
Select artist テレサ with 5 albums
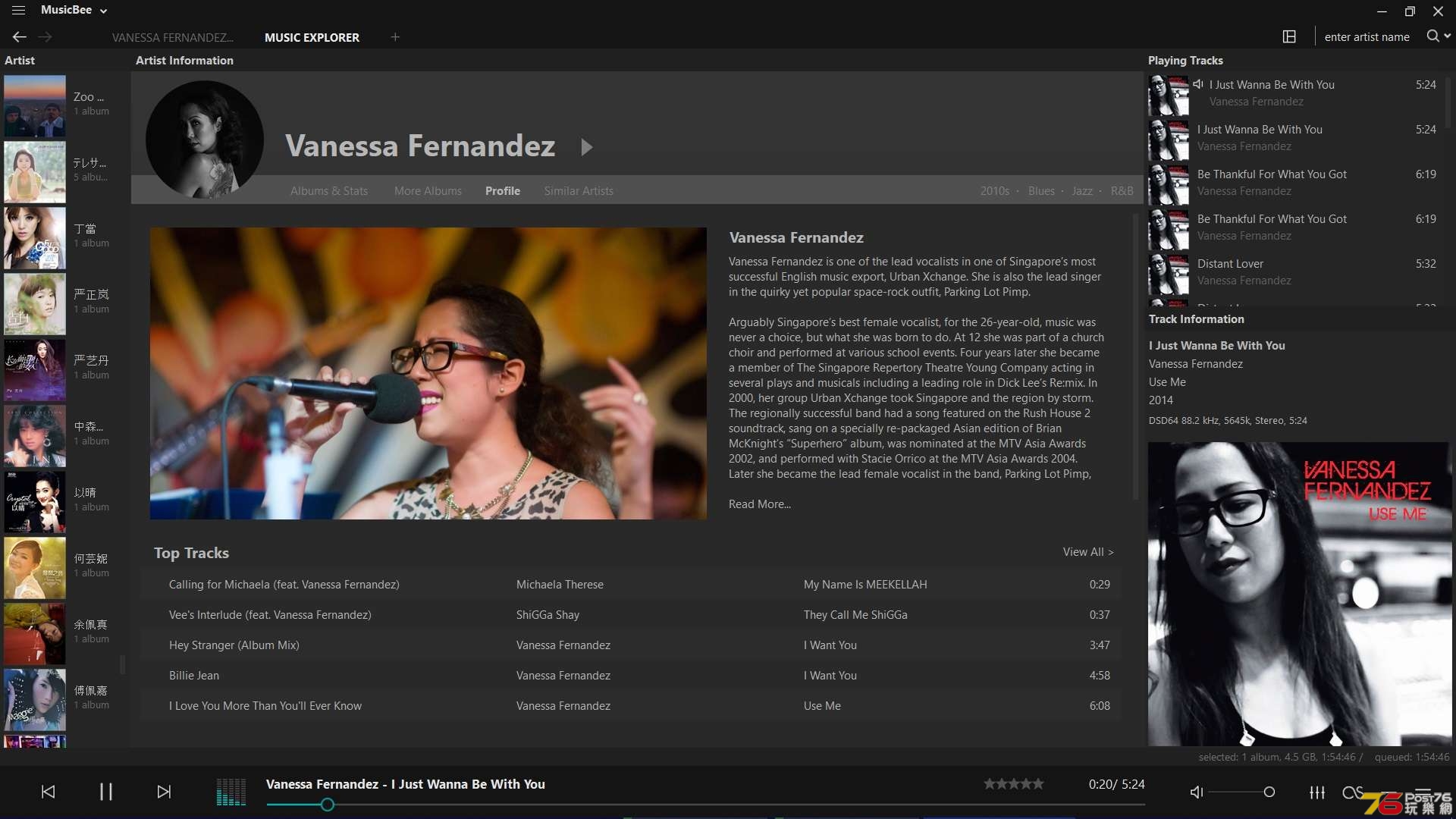tap(65, 171)
